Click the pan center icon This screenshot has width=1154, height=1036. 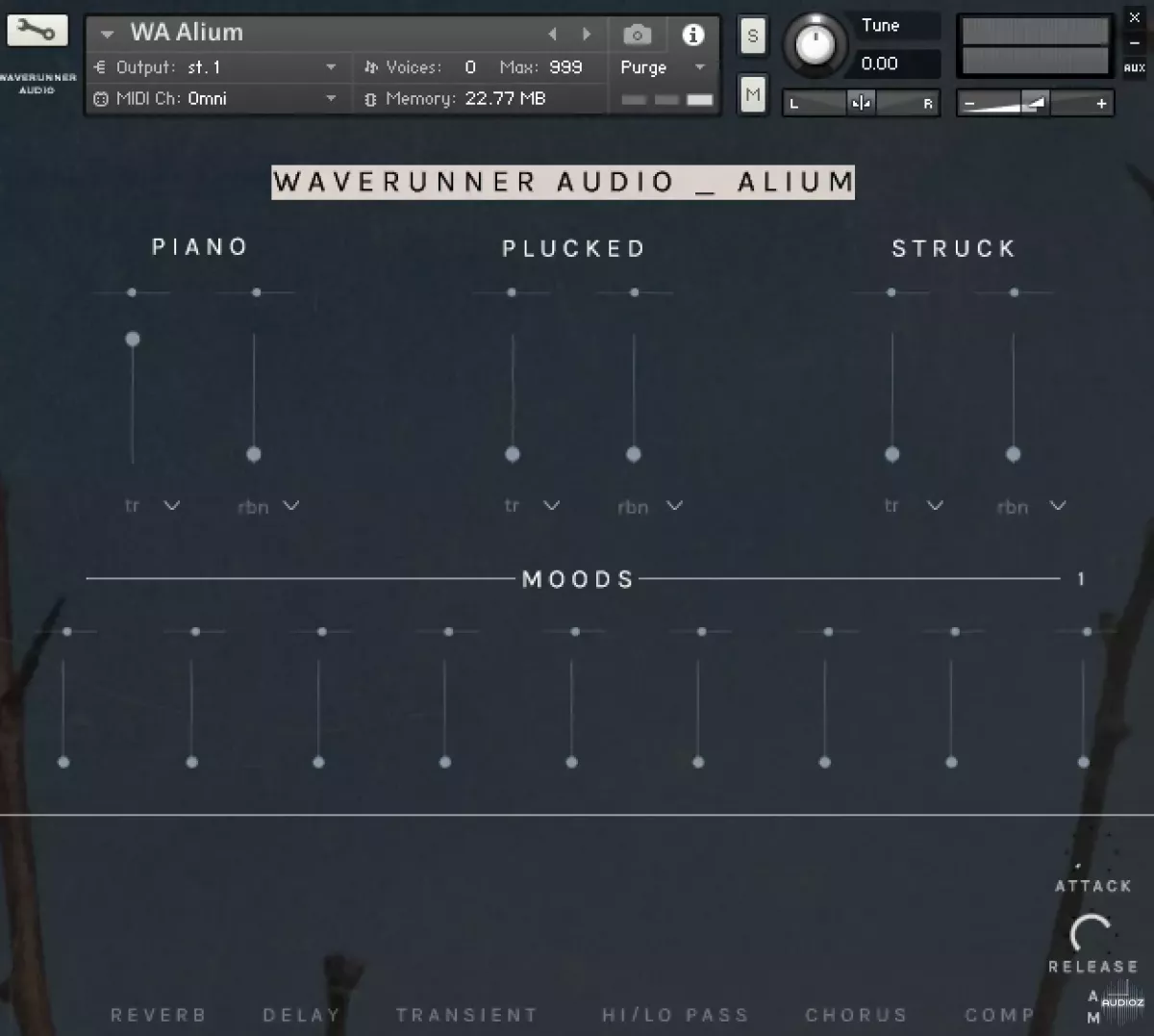point(861,103)
